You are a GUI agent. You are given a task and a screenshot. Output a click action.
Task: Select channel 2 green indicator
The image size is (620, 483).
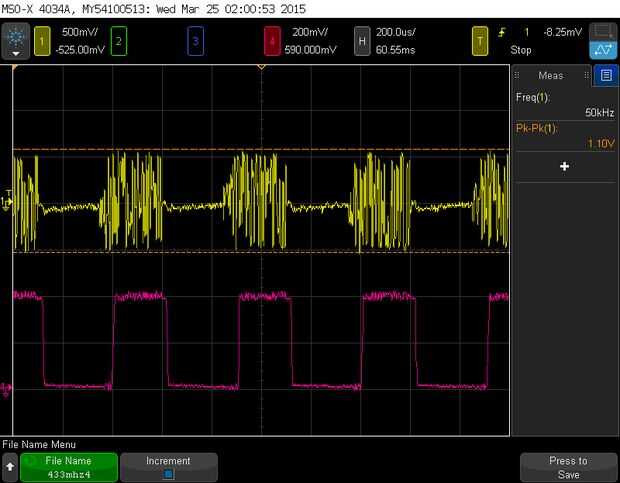click(x=119, y=41)
